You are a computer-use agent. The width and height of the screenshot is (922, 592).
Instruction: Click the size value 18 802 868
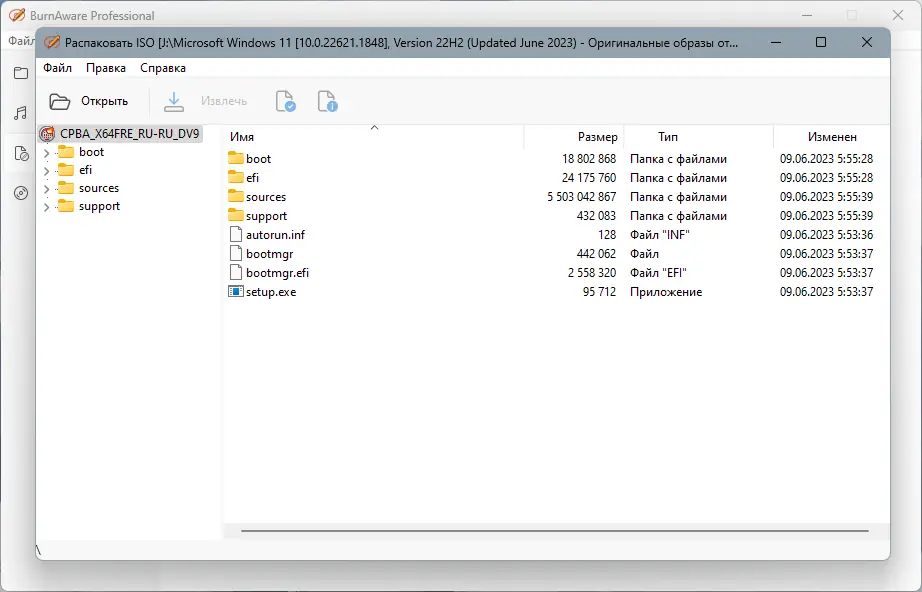589,159
